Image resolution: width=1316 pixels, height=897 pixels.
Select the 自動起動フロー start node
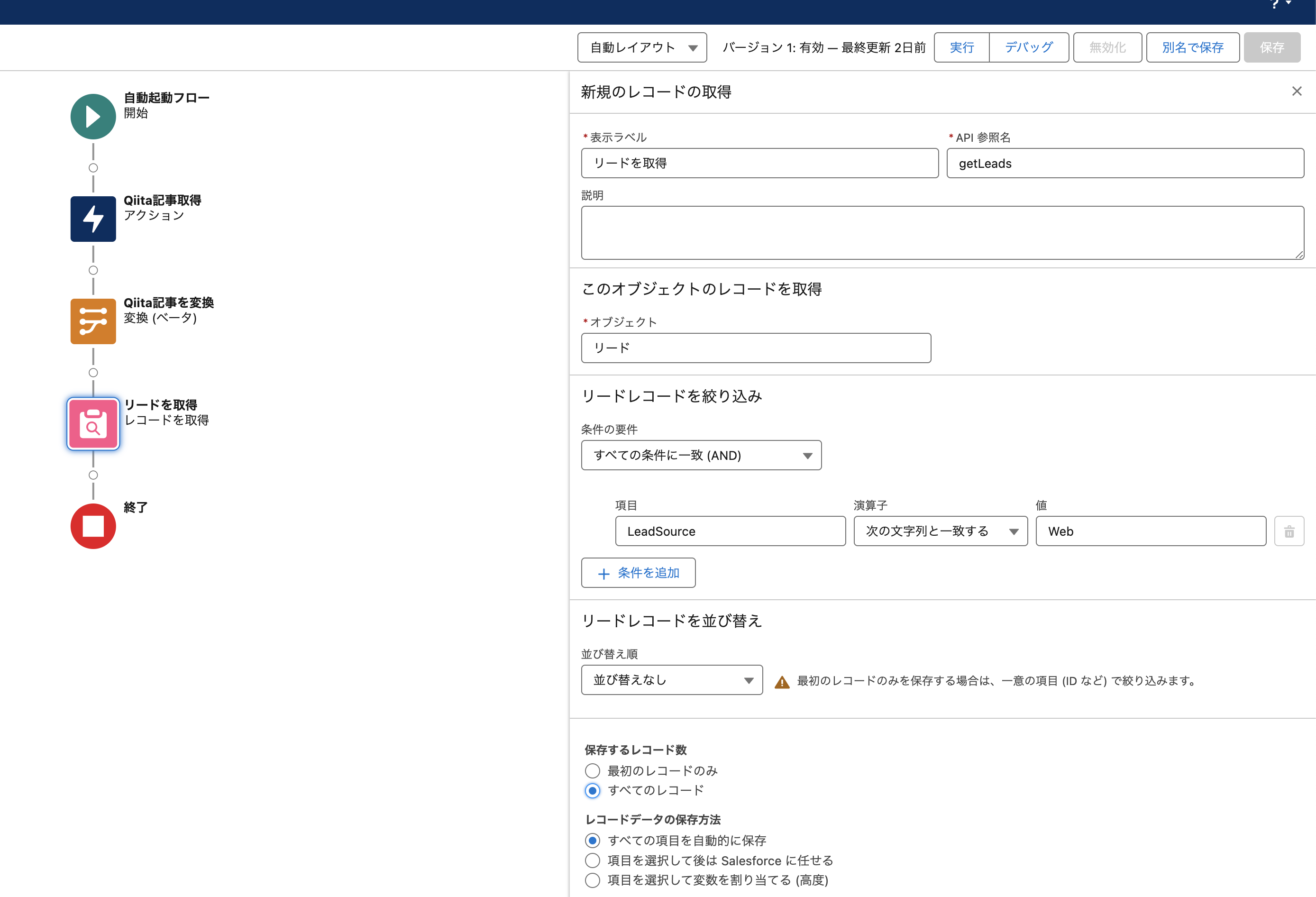click(92, 117)
